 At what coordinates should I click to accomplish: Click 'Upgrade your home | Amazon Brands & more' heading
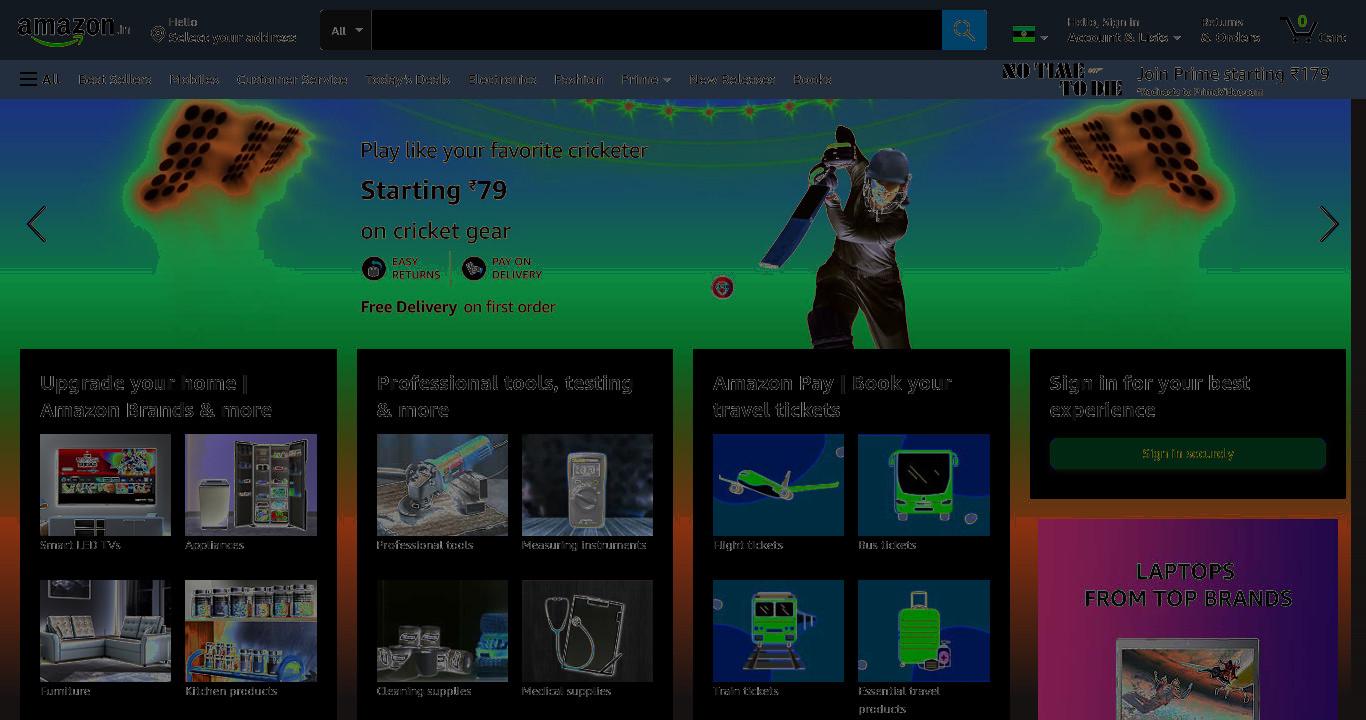coord(156,396)
